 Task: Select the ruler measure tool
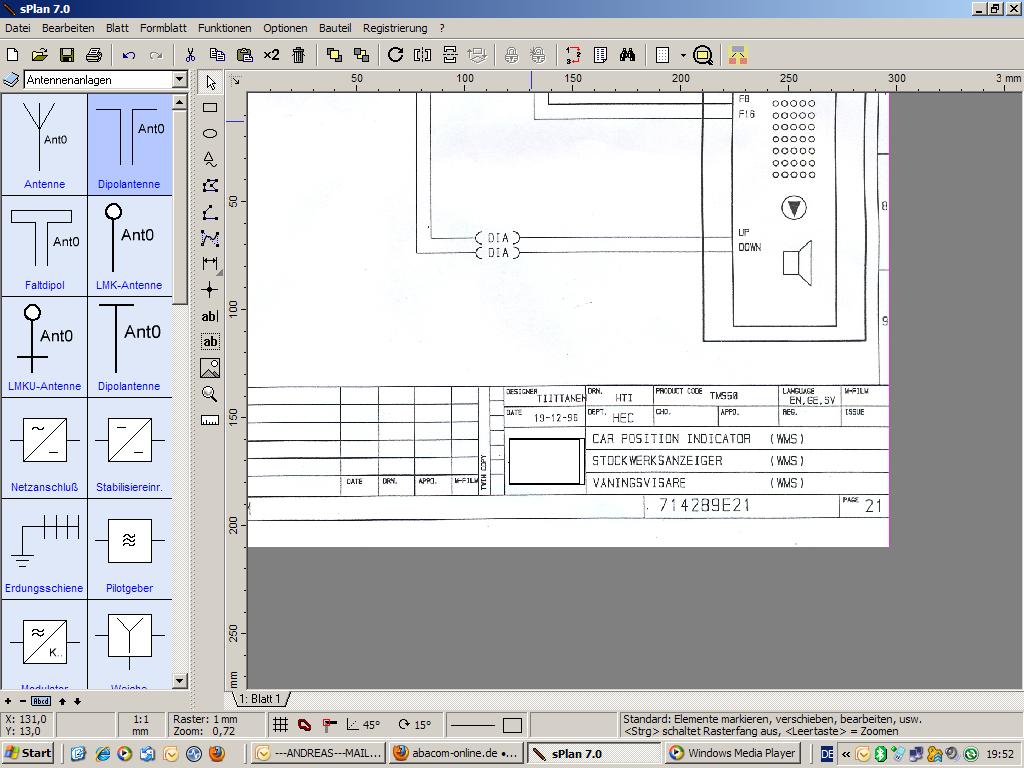210,420
